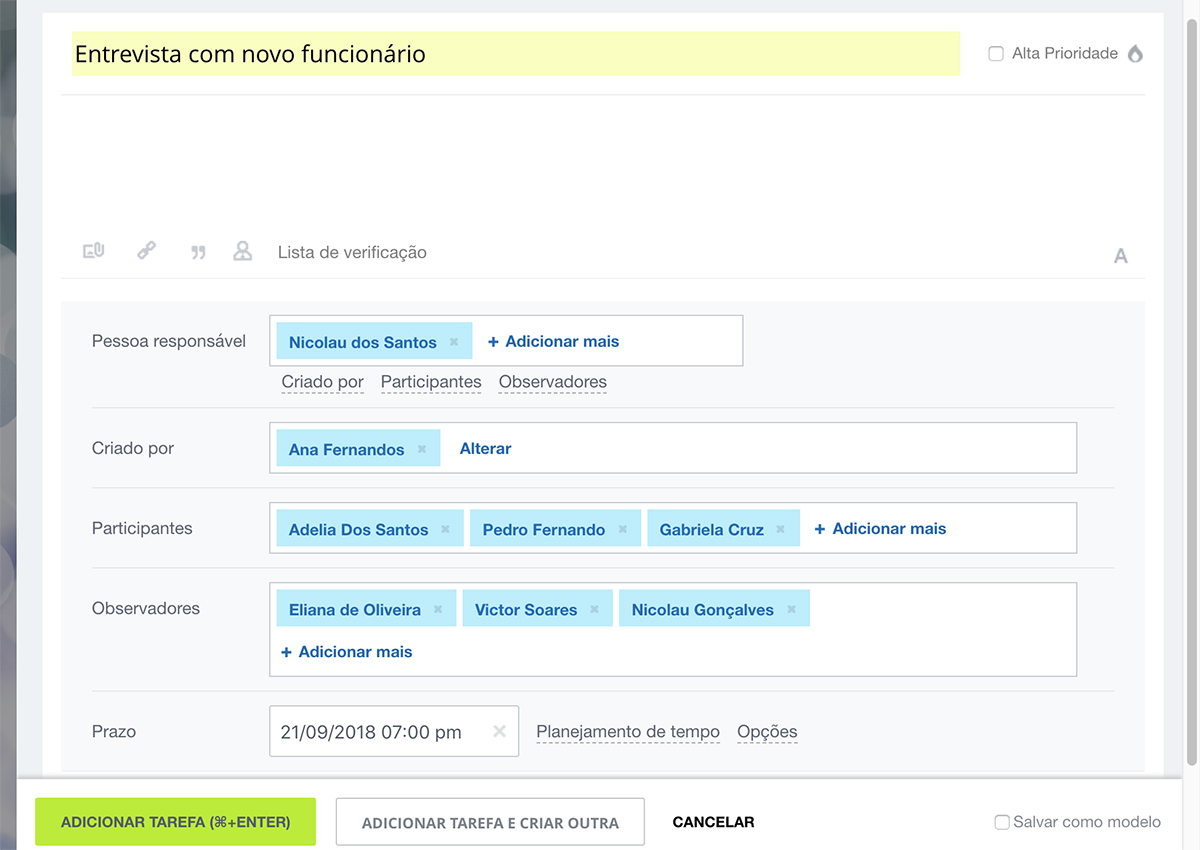1200x850 pixels.
Task: Toggle the Observadores link under responsible person
Action: 552,382
